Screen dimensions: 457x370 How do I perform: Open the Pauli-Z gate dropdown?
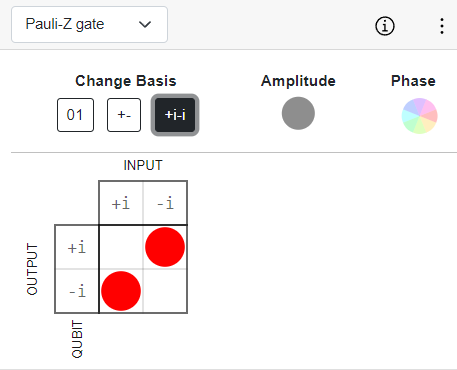click(x=89, y=24)
